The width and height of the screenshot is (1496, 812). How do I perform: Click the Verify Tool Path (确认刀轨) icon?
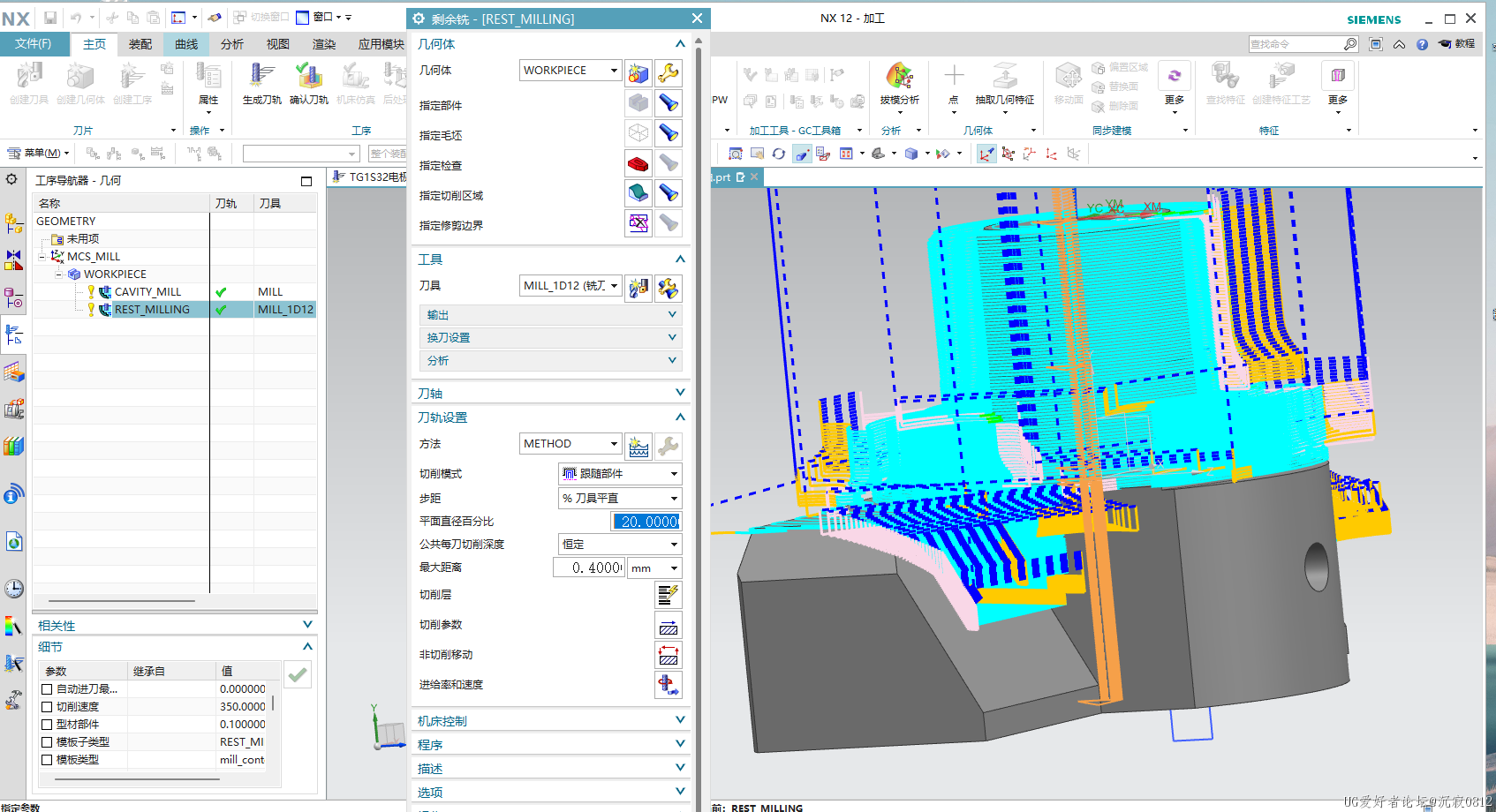(x=308, y=76)
